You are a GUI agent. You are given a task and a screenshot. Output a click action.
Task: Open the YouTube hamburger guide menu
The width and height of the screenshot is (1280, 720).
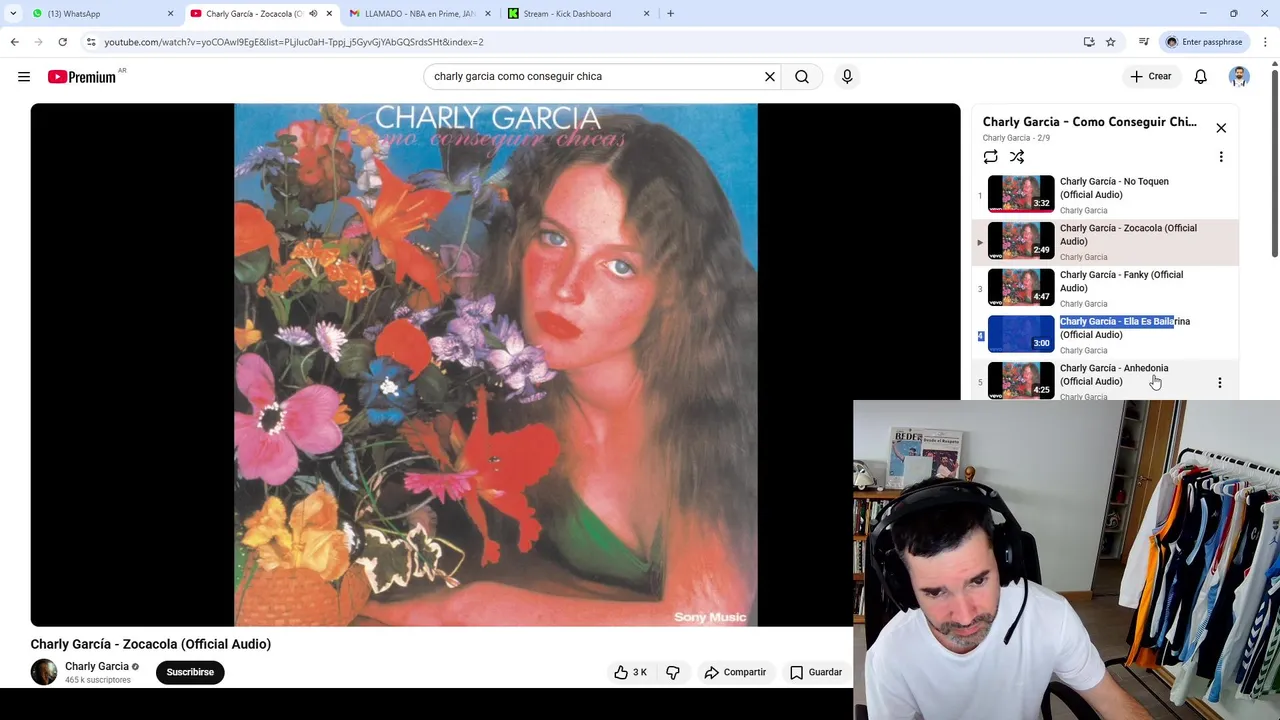24,76
